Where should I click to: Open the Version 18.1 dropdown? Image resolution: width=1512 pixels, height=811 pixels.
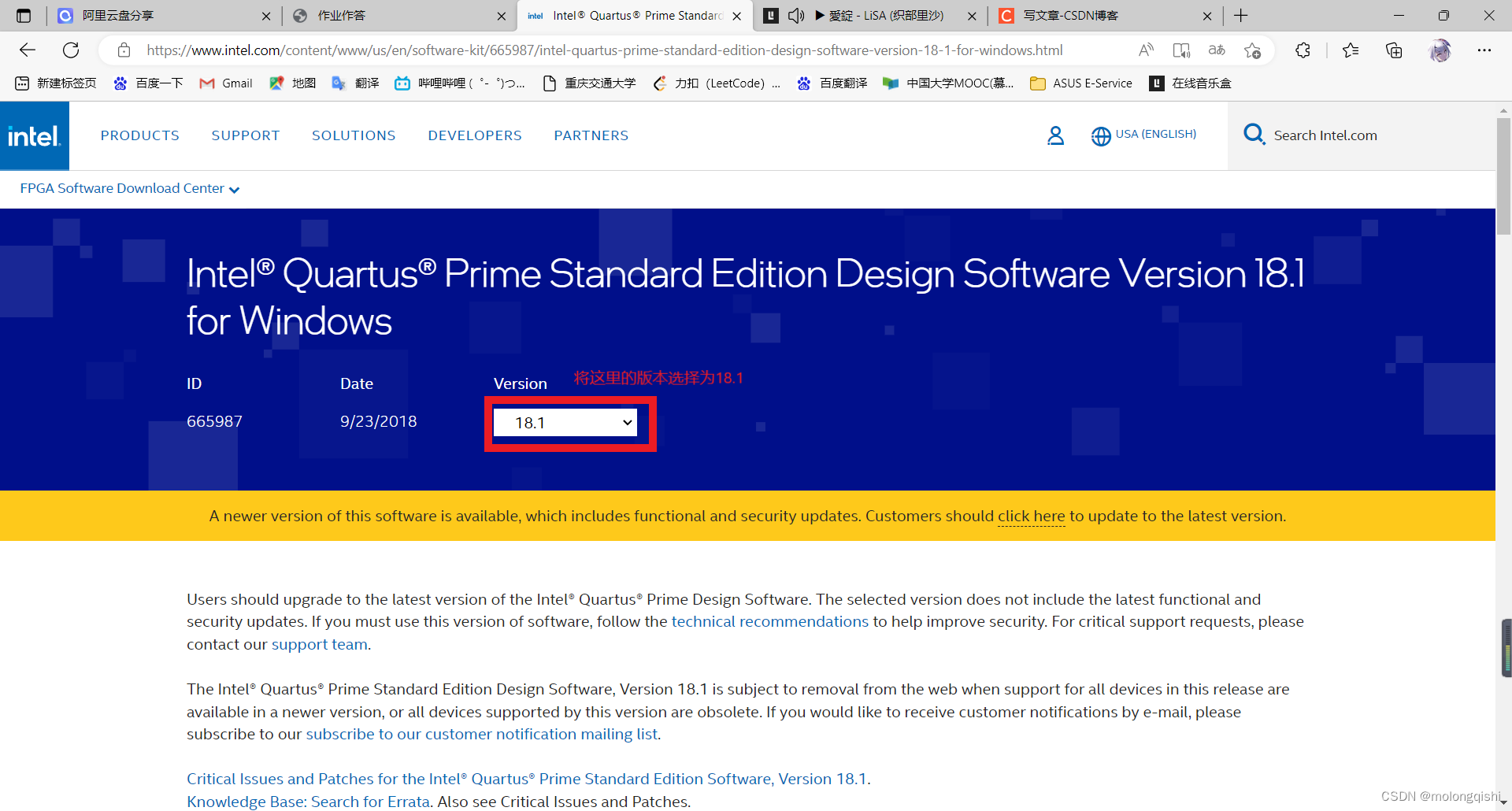(565, 423)
